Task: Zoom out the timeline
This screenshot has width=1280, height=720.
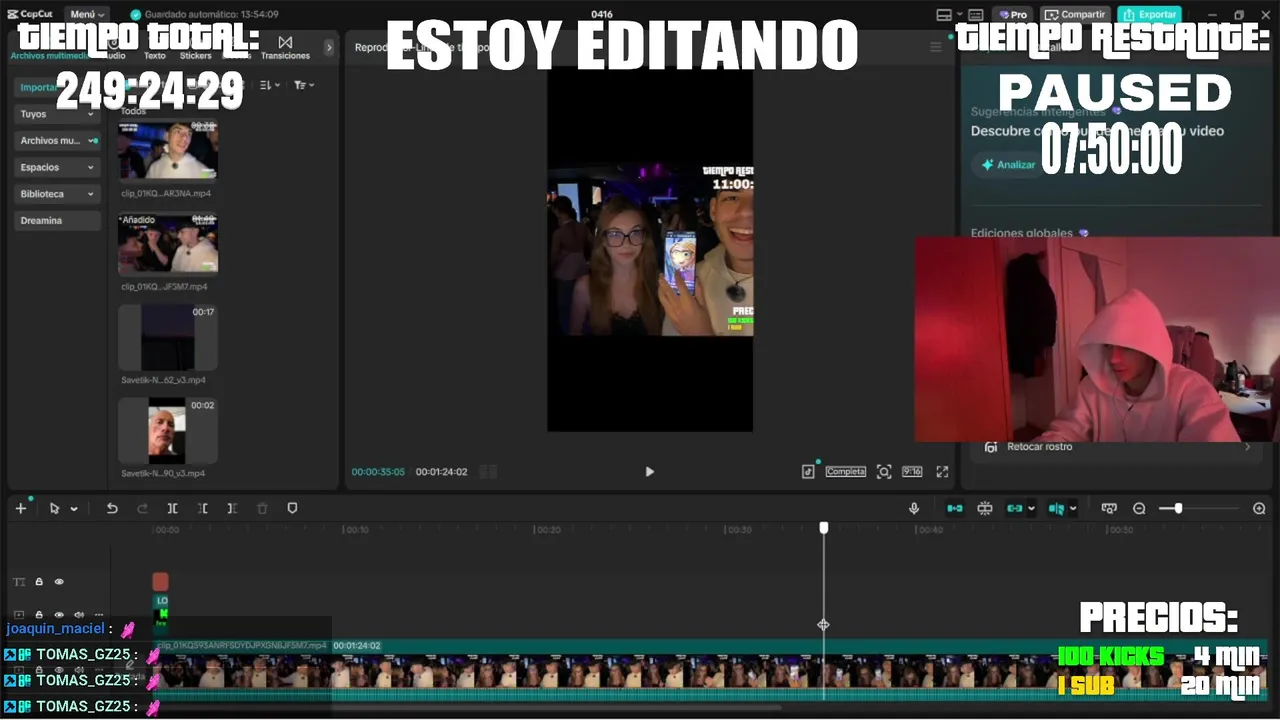Action: (x=1139, y=508)
